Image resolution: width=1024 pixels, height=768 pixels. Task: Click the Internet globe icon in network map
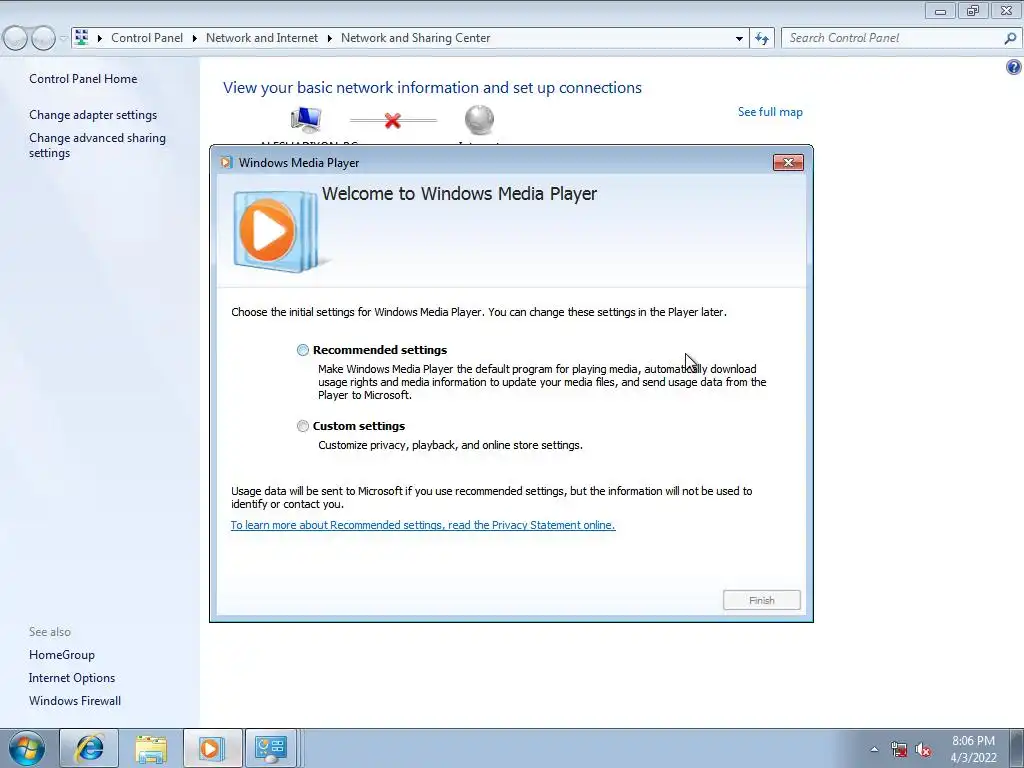pos(479,120)
